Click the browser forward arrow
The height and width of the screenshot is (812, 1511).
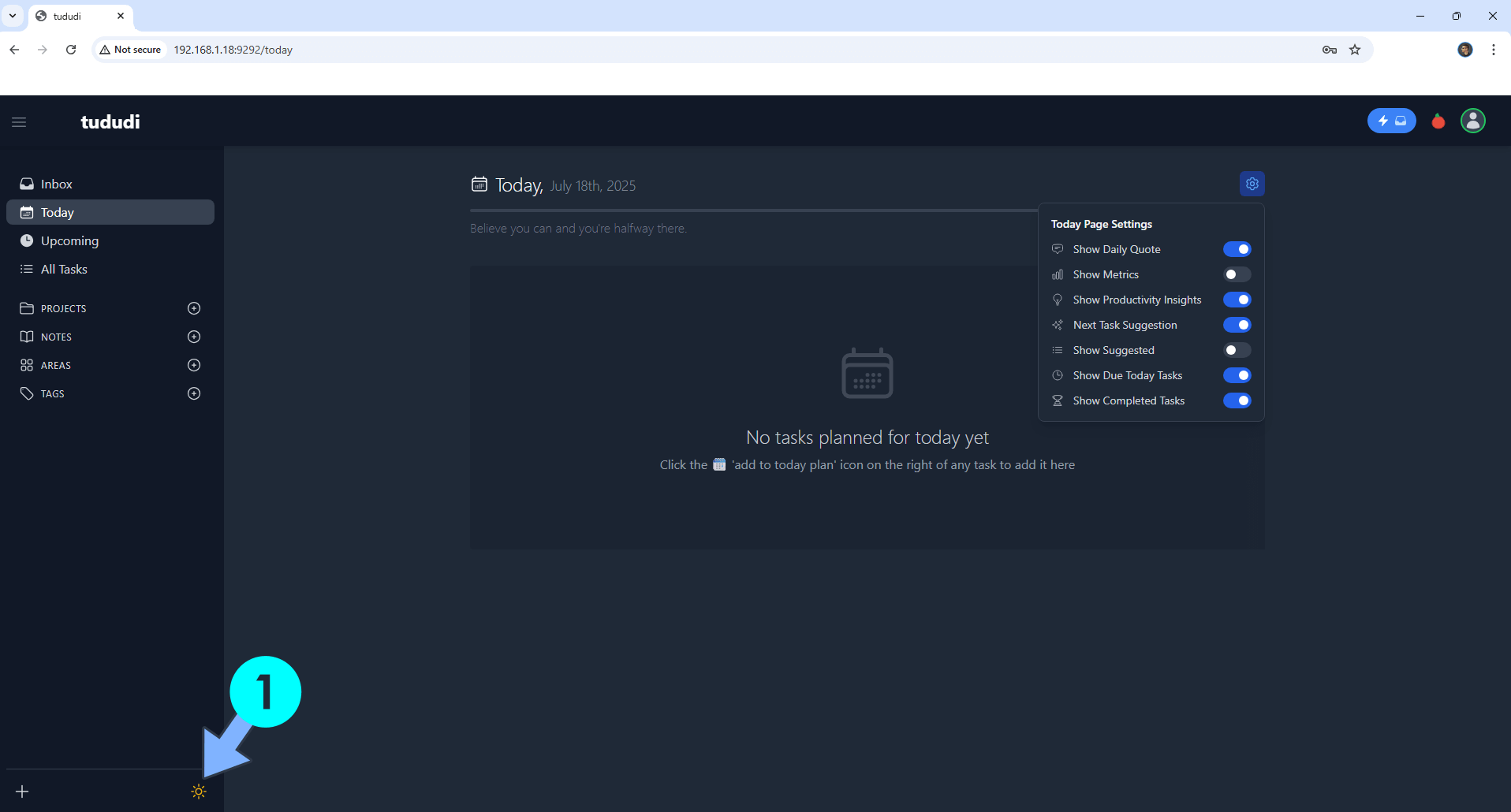(x=43, y=50)
